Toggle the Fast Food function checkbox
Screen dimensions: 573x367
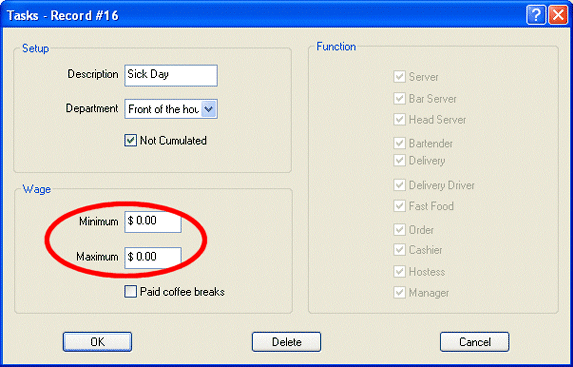click(x=399, y=206)
